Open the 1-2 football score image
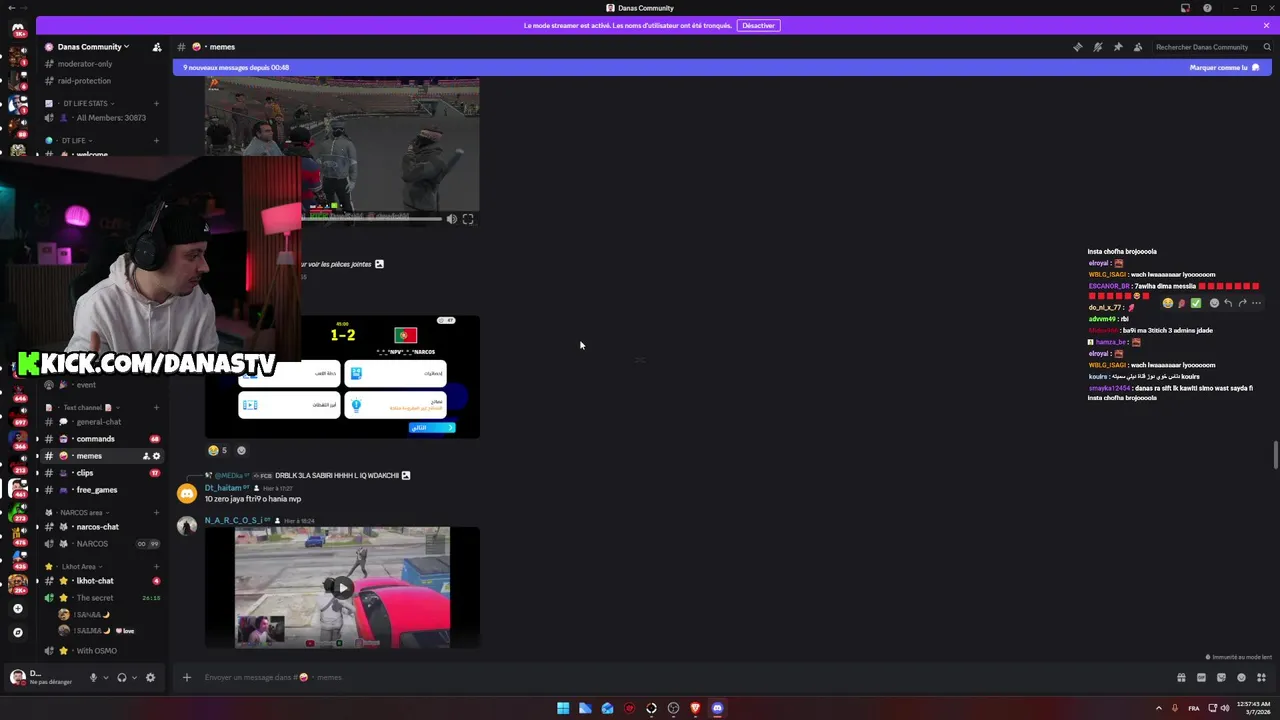This screenshot has height=720, width=1280. (342, 377)
